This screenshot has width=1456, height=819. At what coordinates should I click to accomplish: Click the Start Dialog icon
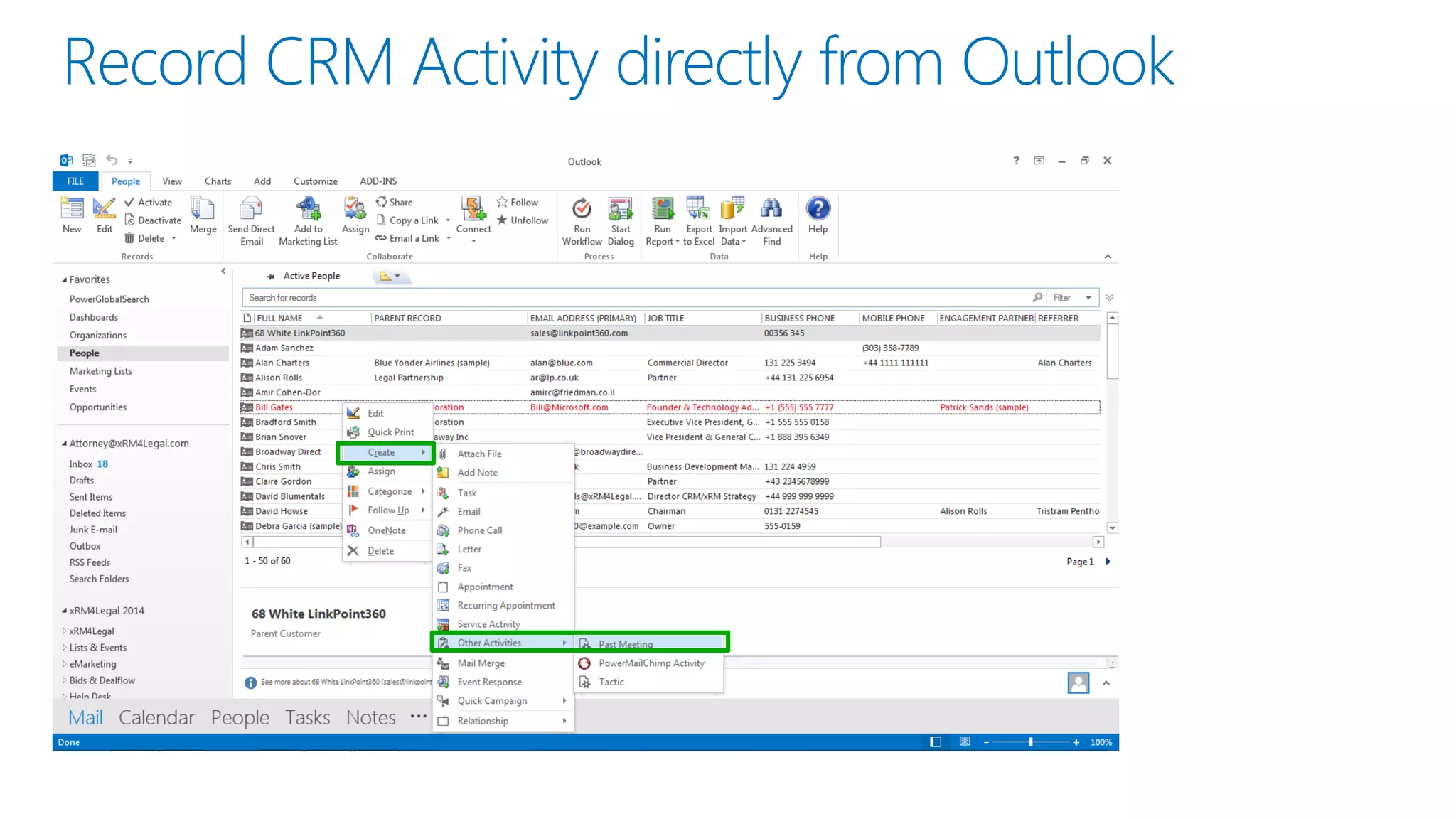point(621,208)
